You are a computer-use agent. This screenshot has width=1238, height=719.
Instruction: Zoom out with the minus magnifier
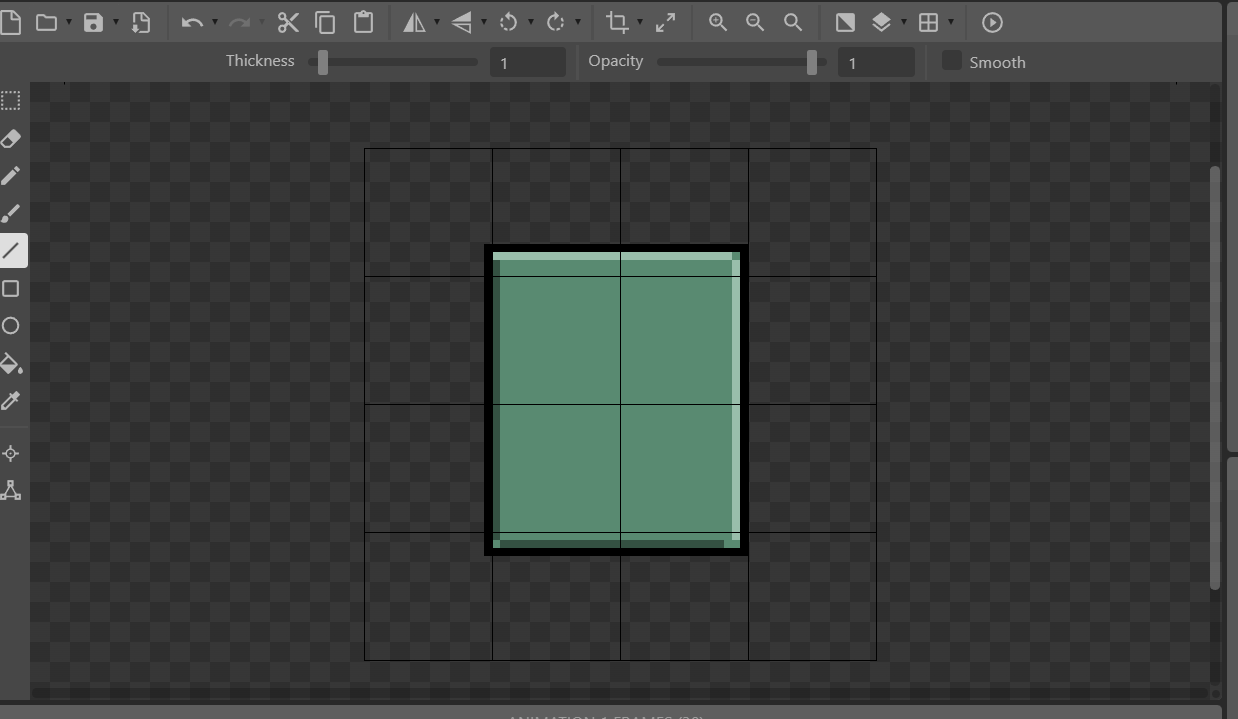pos(755,22)
